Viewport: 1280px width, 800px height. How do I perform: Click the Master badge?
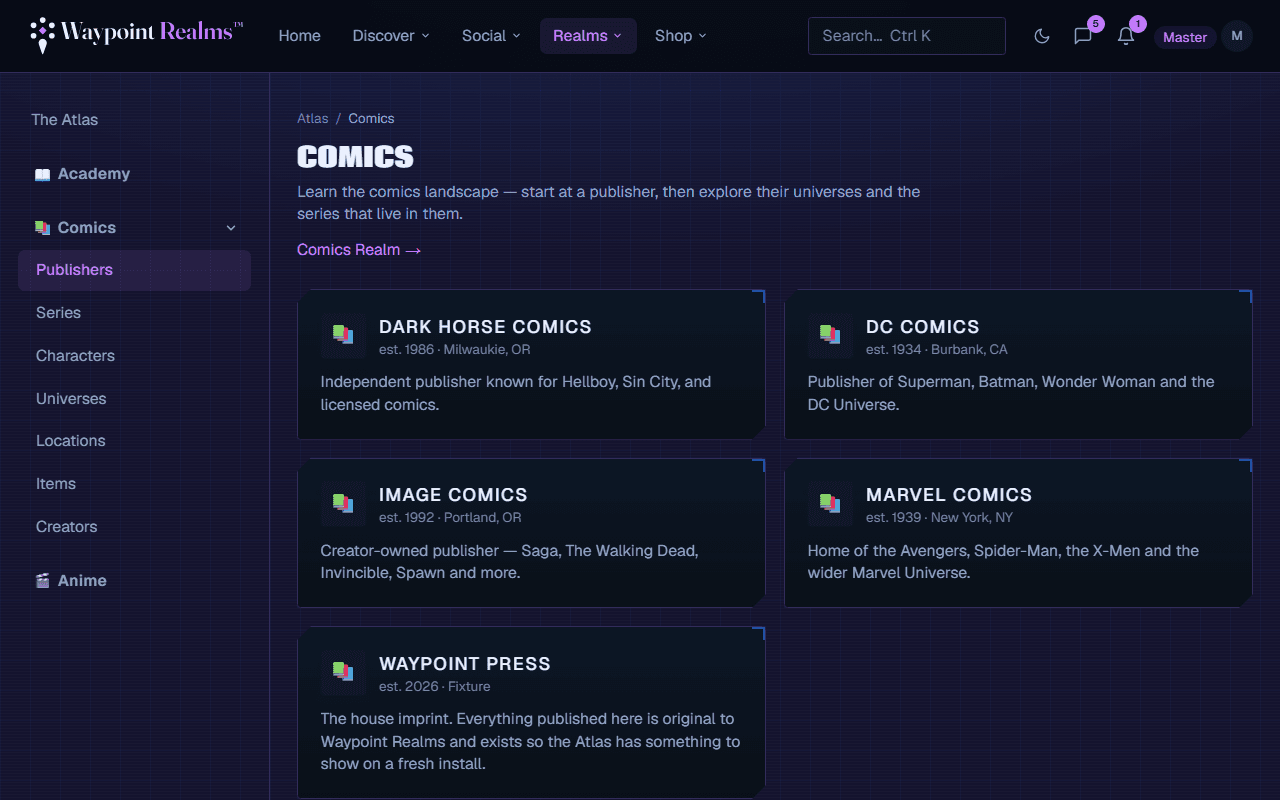pyautogui.click(x=1185, y=37)
